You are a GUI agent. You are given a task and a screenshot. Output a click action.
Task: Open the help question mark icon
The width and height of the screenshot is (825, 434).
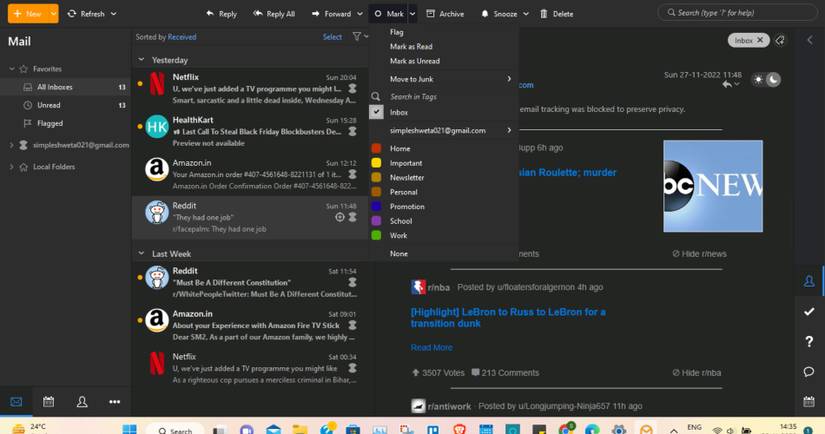click(809, 342)
